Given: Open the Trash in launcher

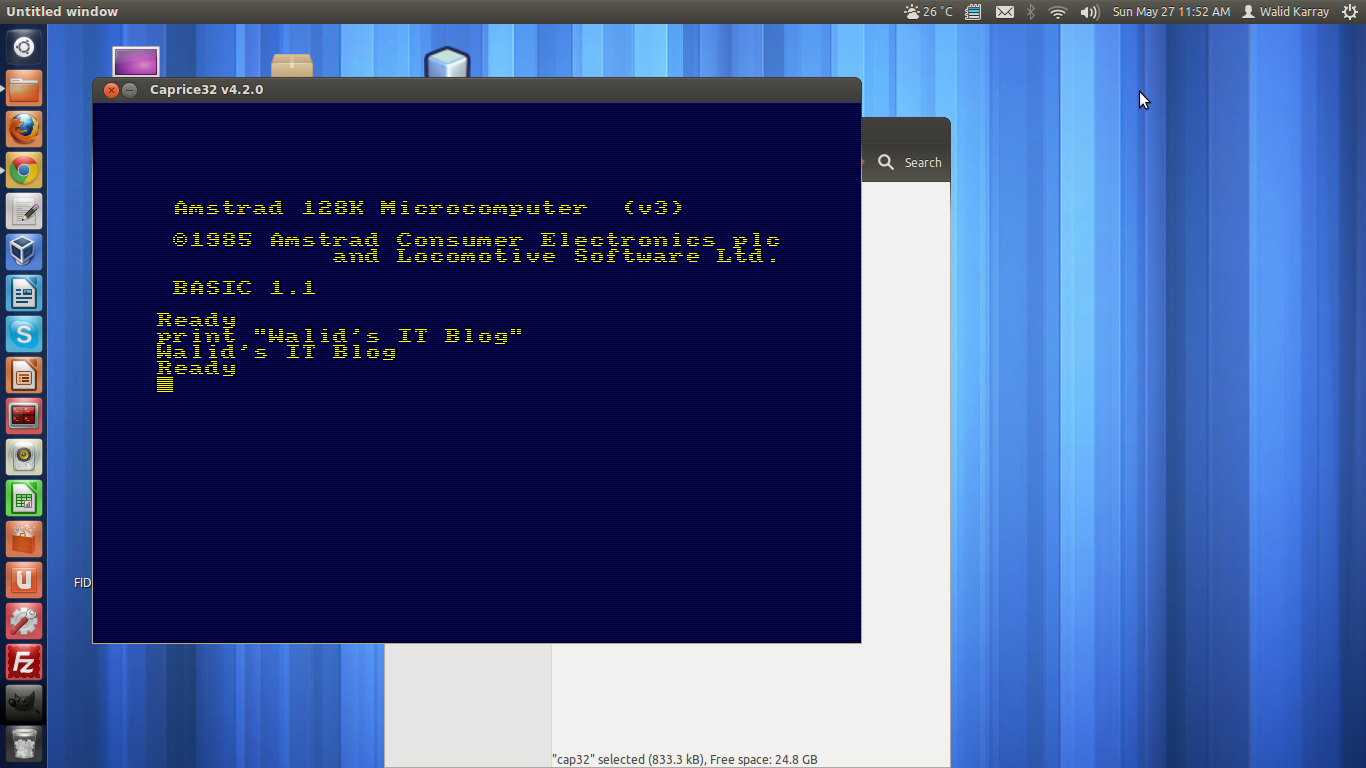Looking at the screenshot, I should click(x=24, y=744).
